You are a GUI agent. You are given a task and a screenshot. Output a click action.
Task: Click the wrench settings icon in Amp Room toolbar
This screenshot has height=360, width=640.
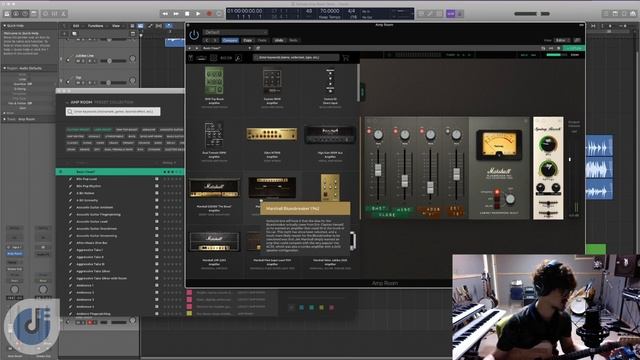[238, 58]
